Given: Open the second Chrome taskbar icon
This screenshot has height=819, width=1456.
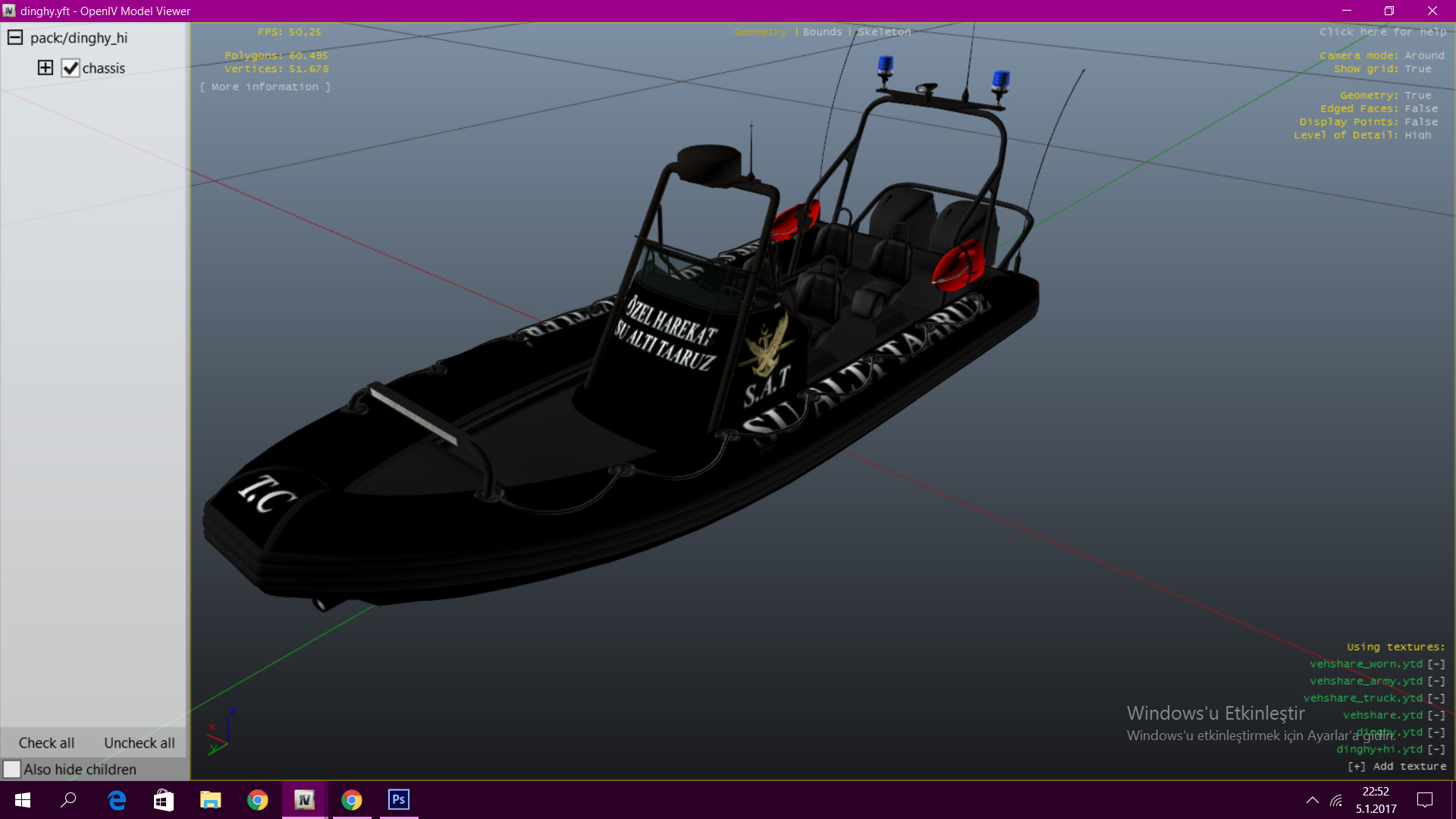Looking at the screenshot, I should [x=351, y=800].
